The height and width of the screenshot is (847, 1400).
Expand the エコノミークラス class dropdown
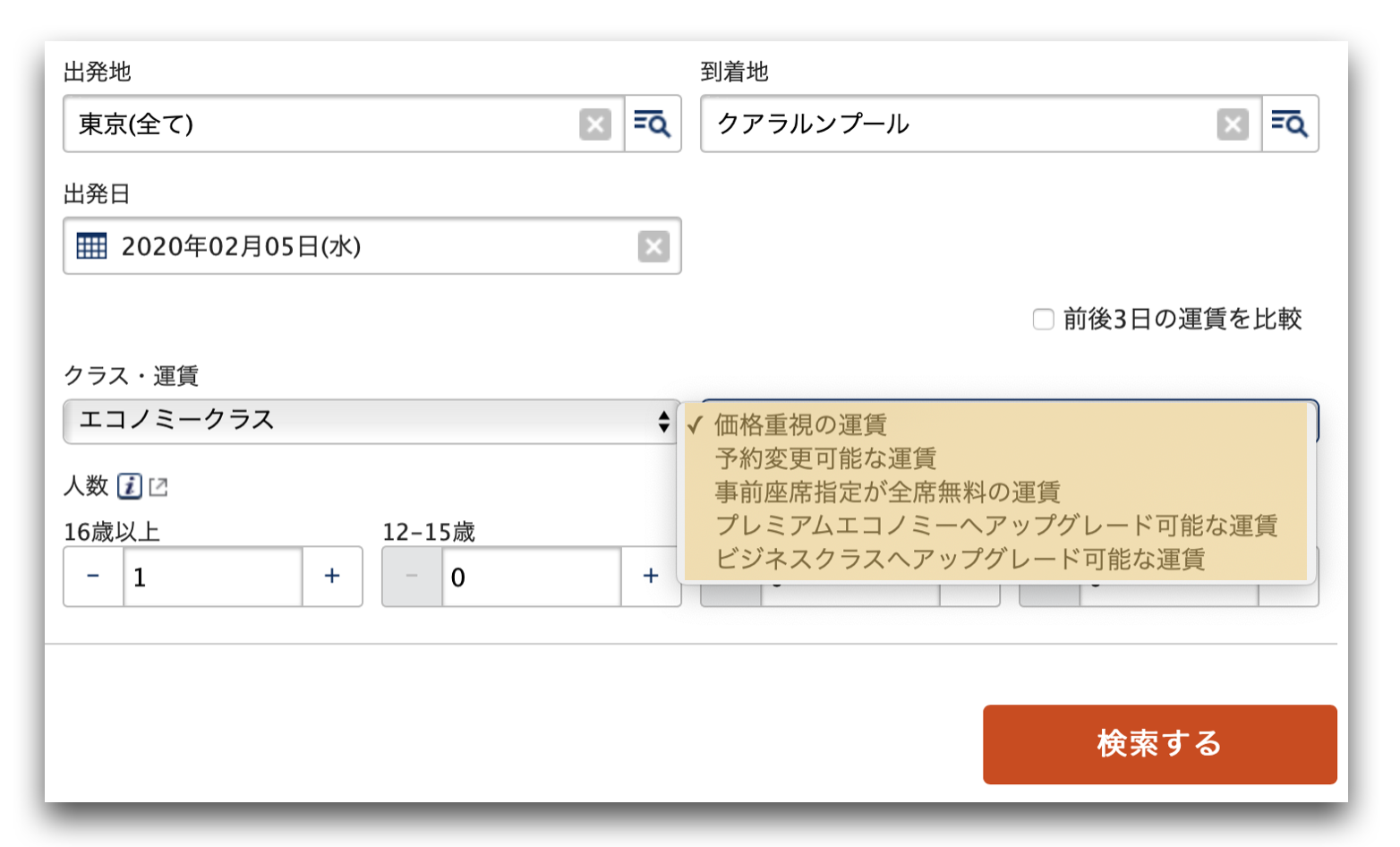click(x=371, y=421)
